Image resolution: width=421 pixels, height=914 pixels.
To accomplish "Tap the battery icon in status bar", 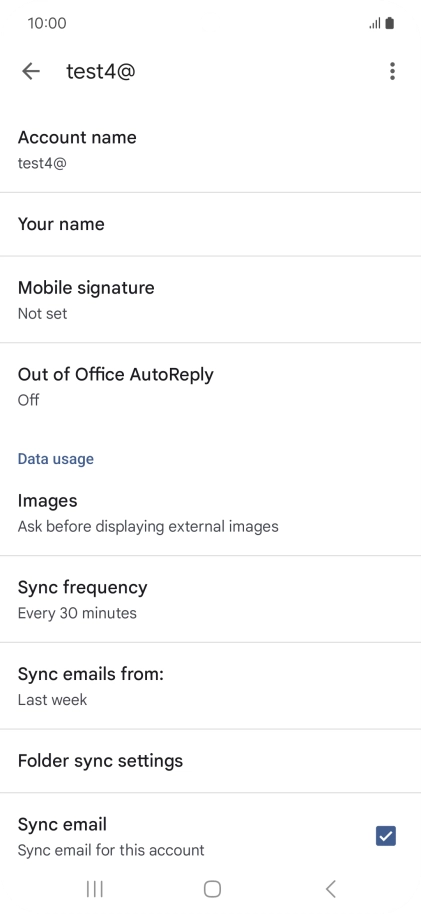I will pos(390,23).
